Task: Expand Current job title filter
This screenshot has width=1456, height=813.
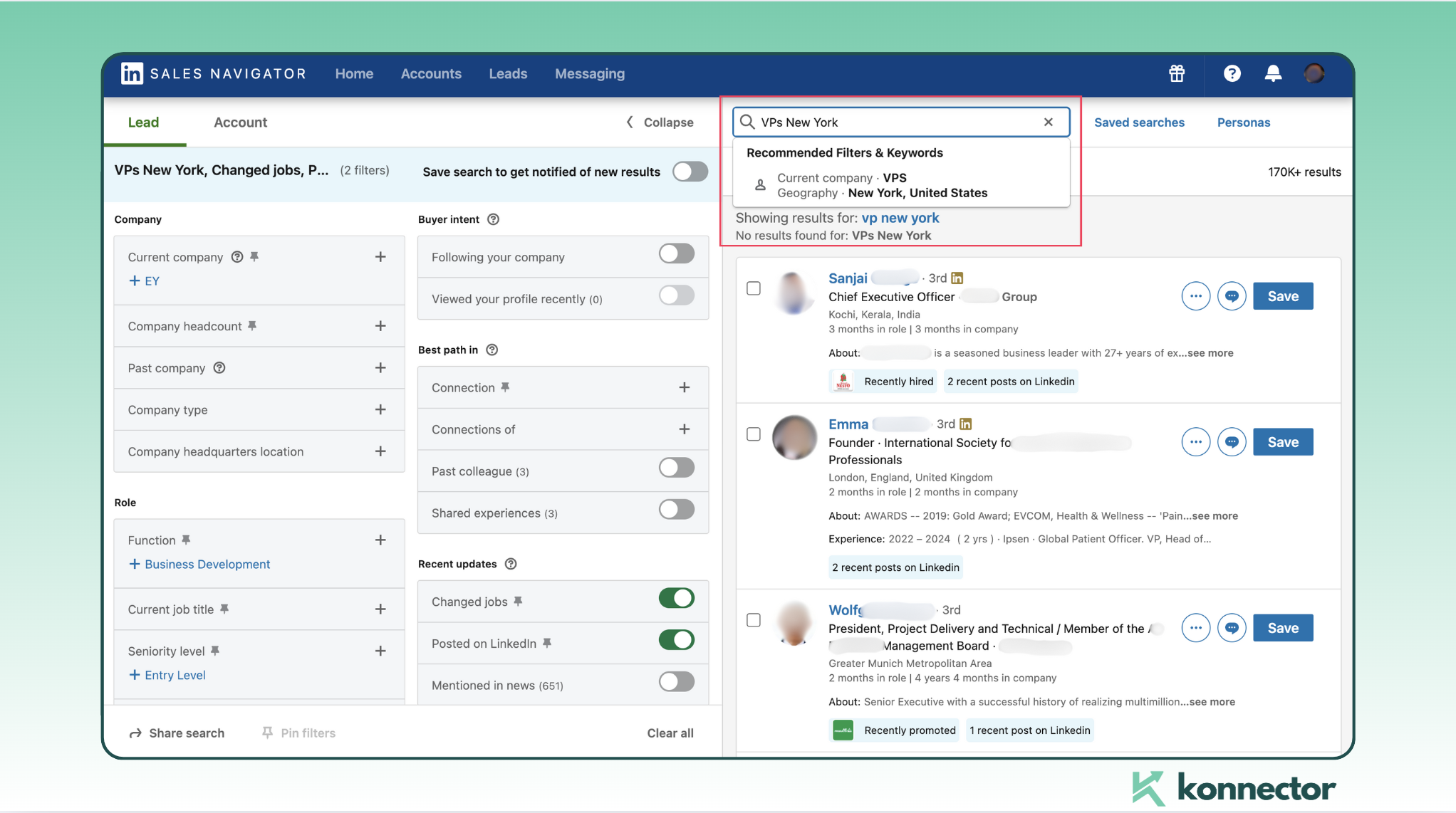Action: pos(380,609)
